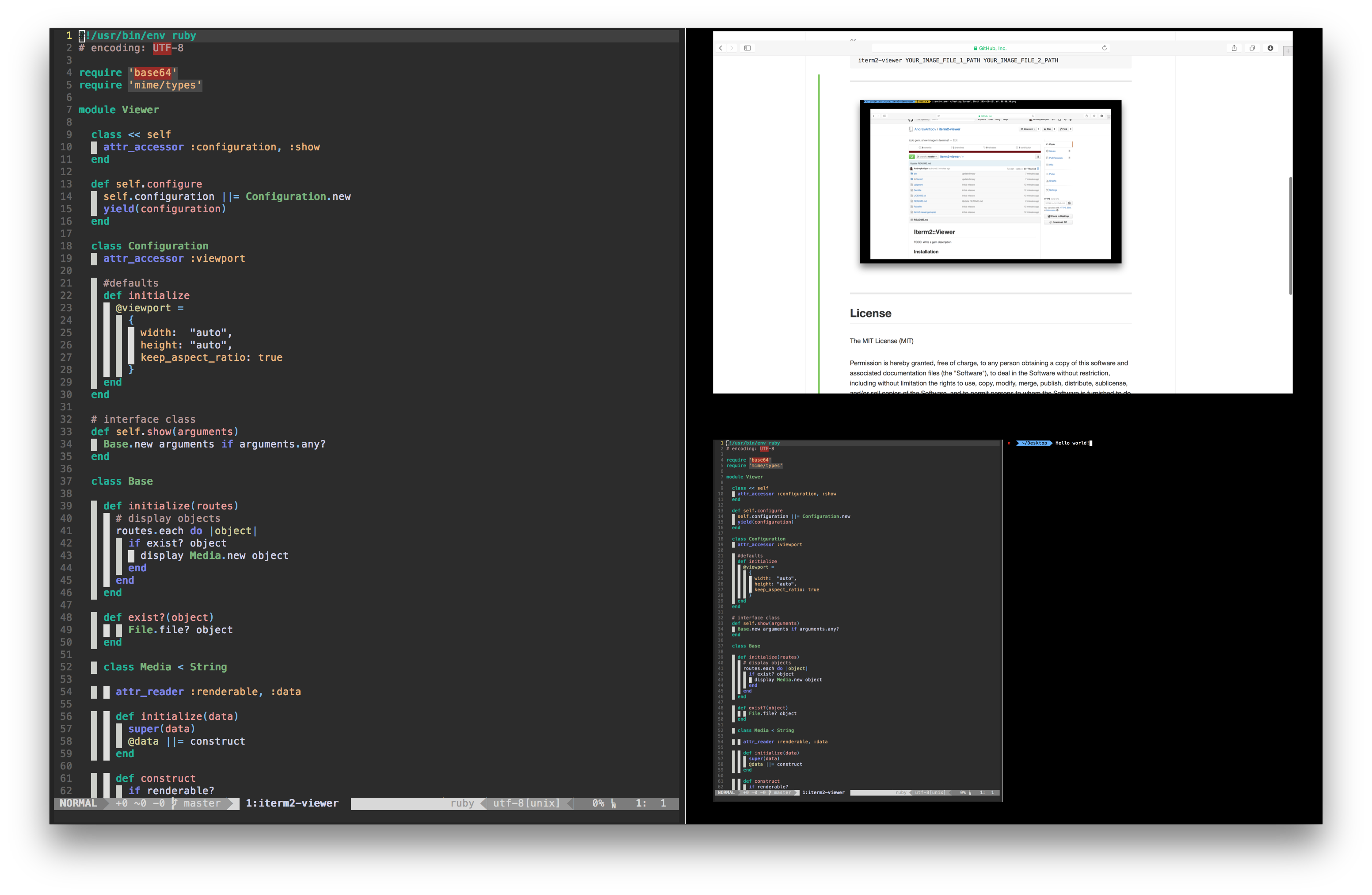This screenshot has height=895, width=1372.
Task: Click the License heading in README
Action: pyautogui.click(x=870, y=313)
